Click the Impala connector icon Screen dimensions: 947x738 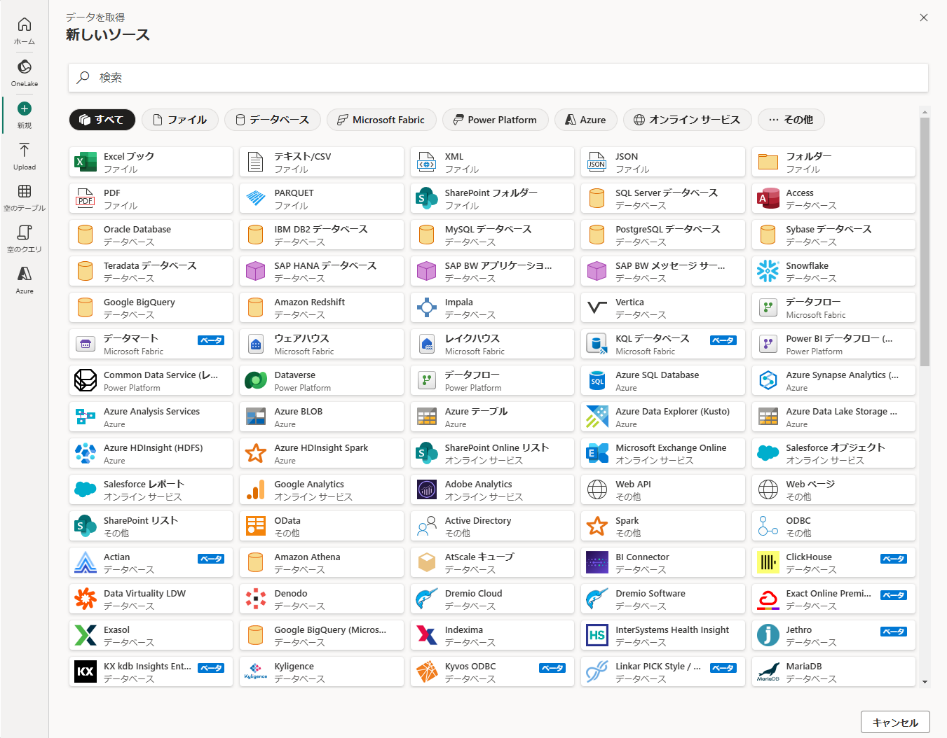click(x=426, y=307)
